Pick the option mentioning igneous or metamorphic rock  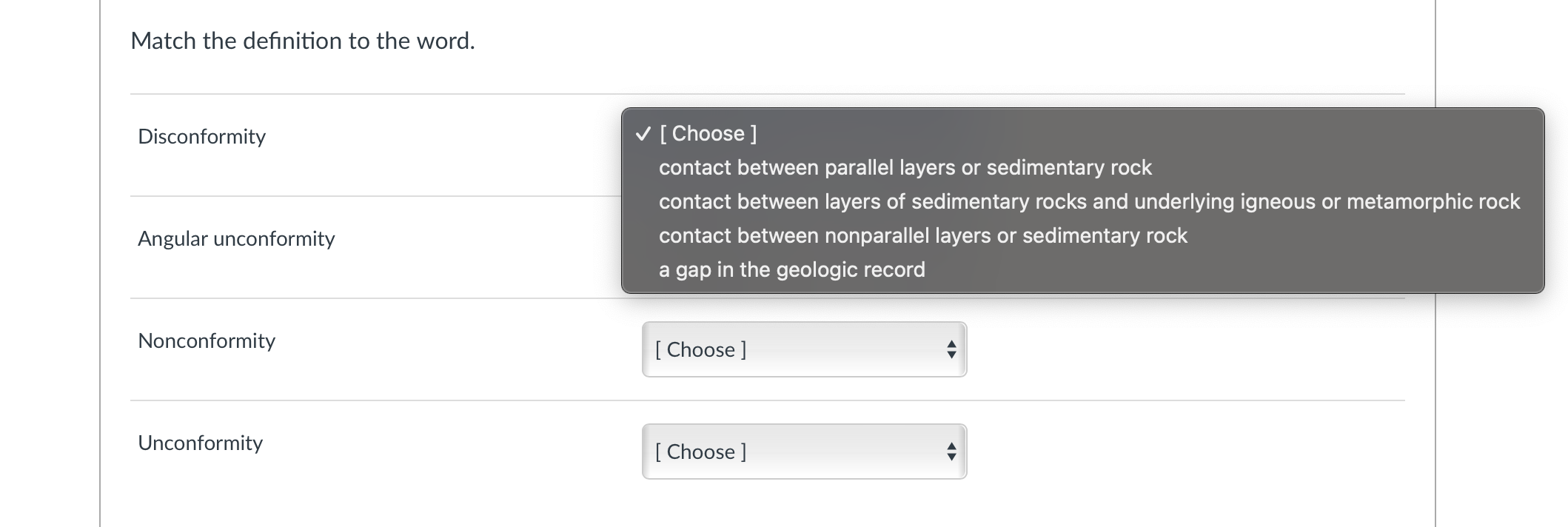(1089, 202)
